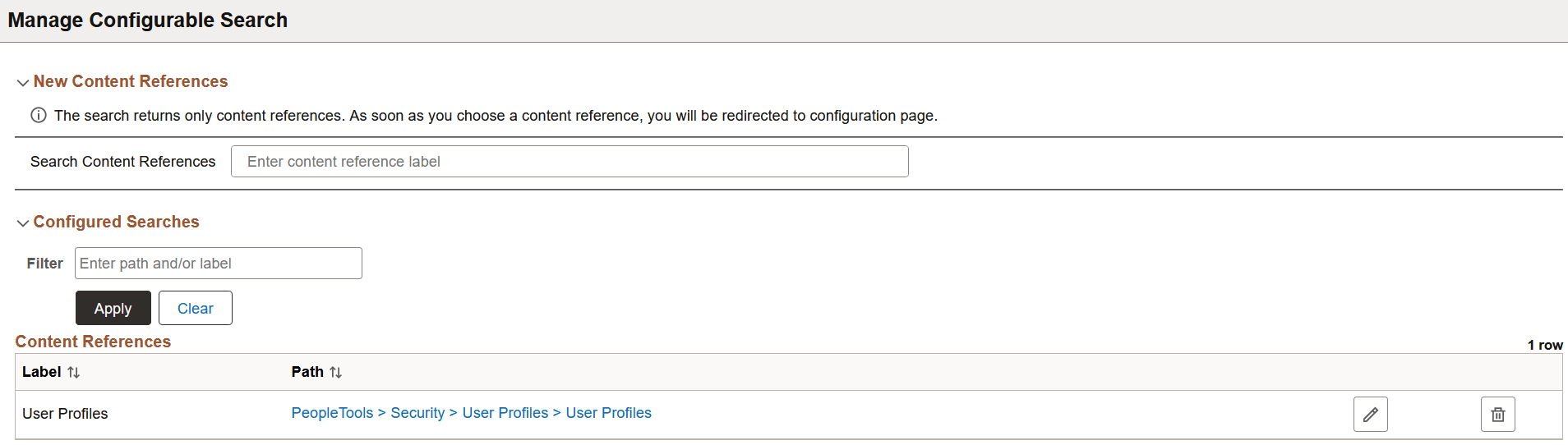Collapse the Configured Searches section

pyautogui.click(x=23, y=222)
